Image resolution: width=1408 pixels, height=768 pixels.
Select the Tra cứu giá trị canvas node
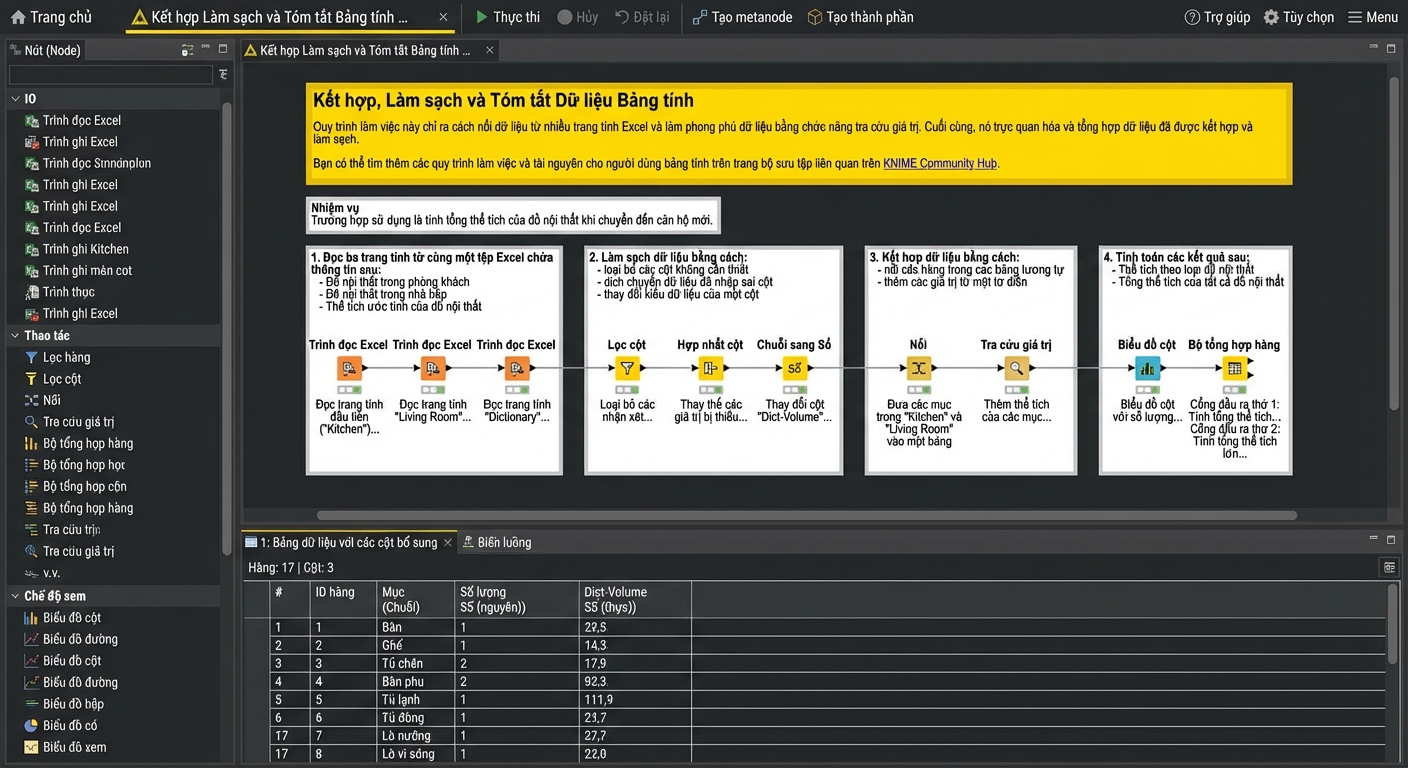(1016, 368)
